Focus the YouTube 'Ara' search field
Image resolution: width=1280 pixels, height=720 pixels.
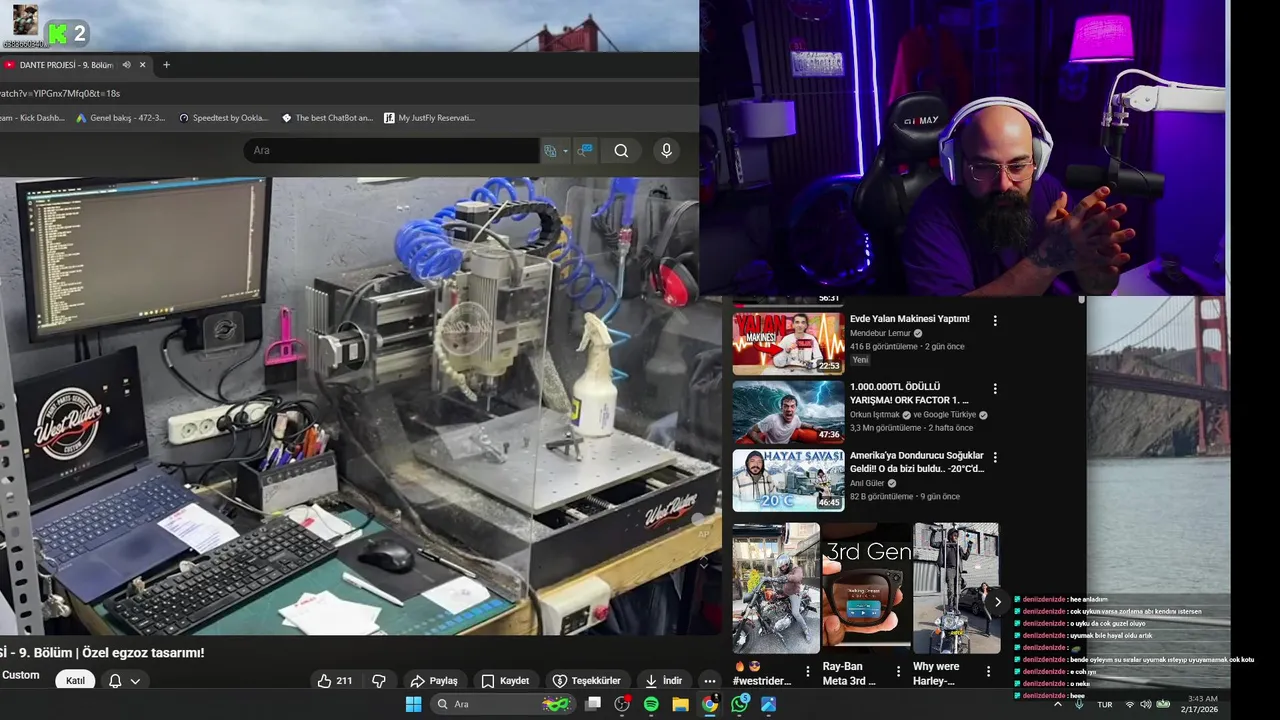[390, 150]
